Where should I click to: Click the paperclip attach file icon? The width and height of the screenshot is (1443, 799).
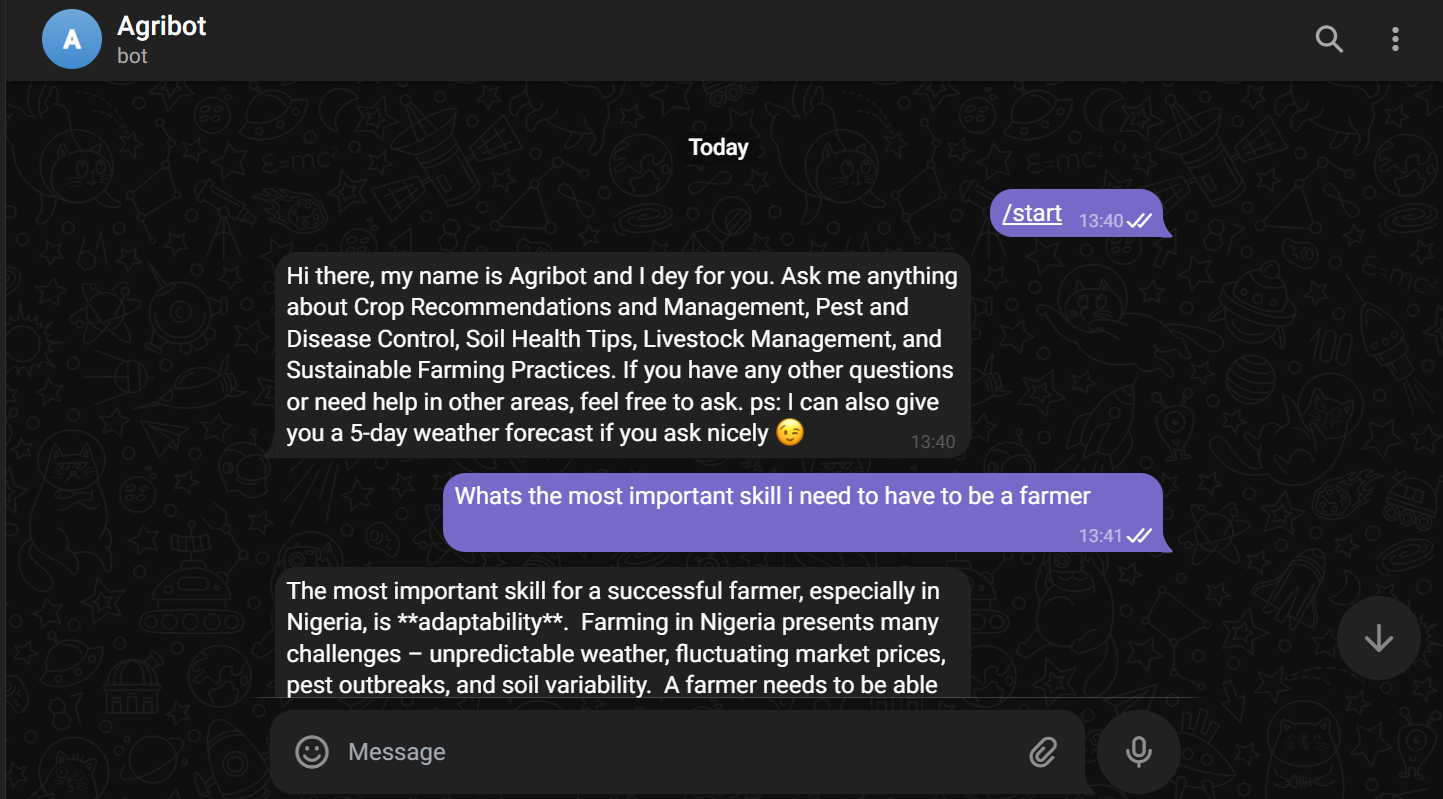pos(1043,752)
